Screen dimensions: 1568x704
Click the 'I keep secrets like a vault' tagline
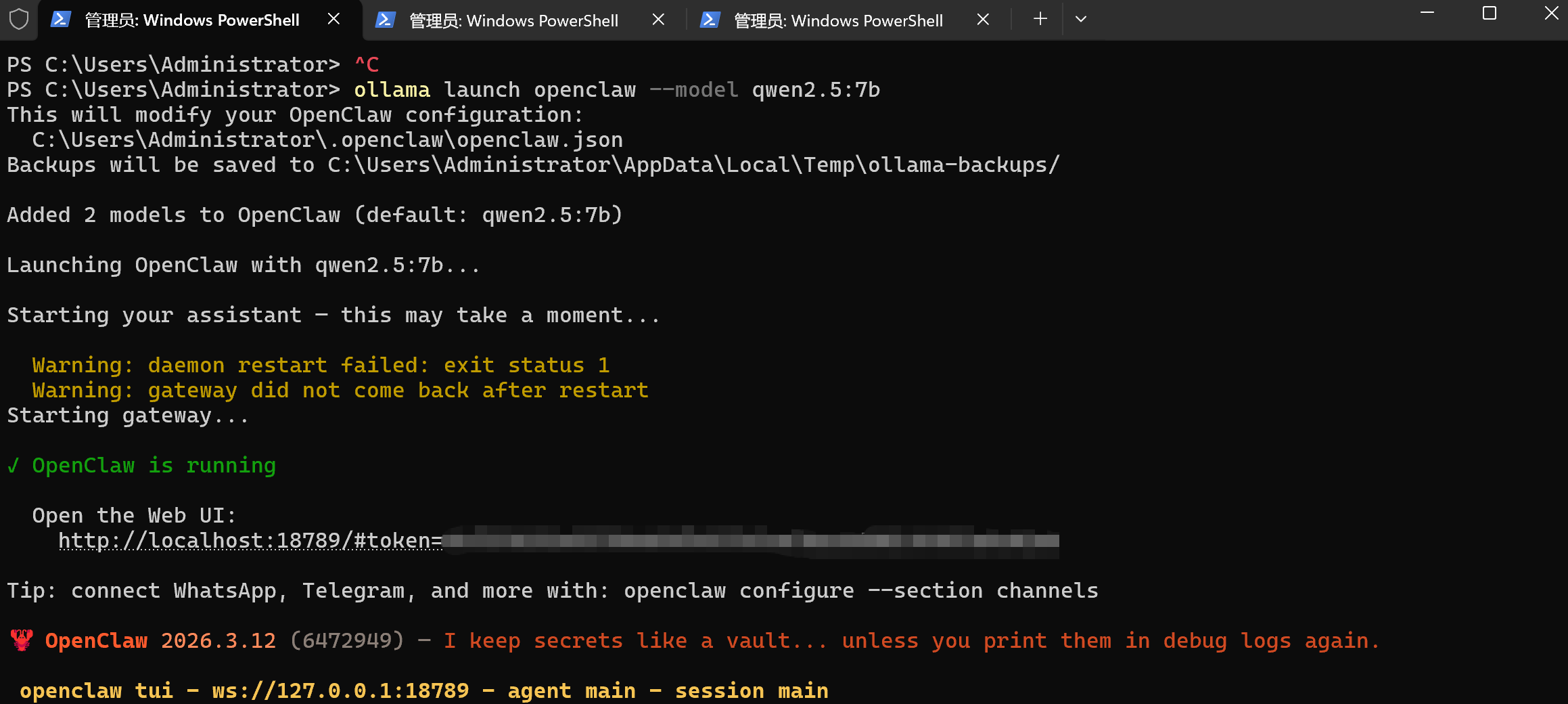click(x=911, y=641)
